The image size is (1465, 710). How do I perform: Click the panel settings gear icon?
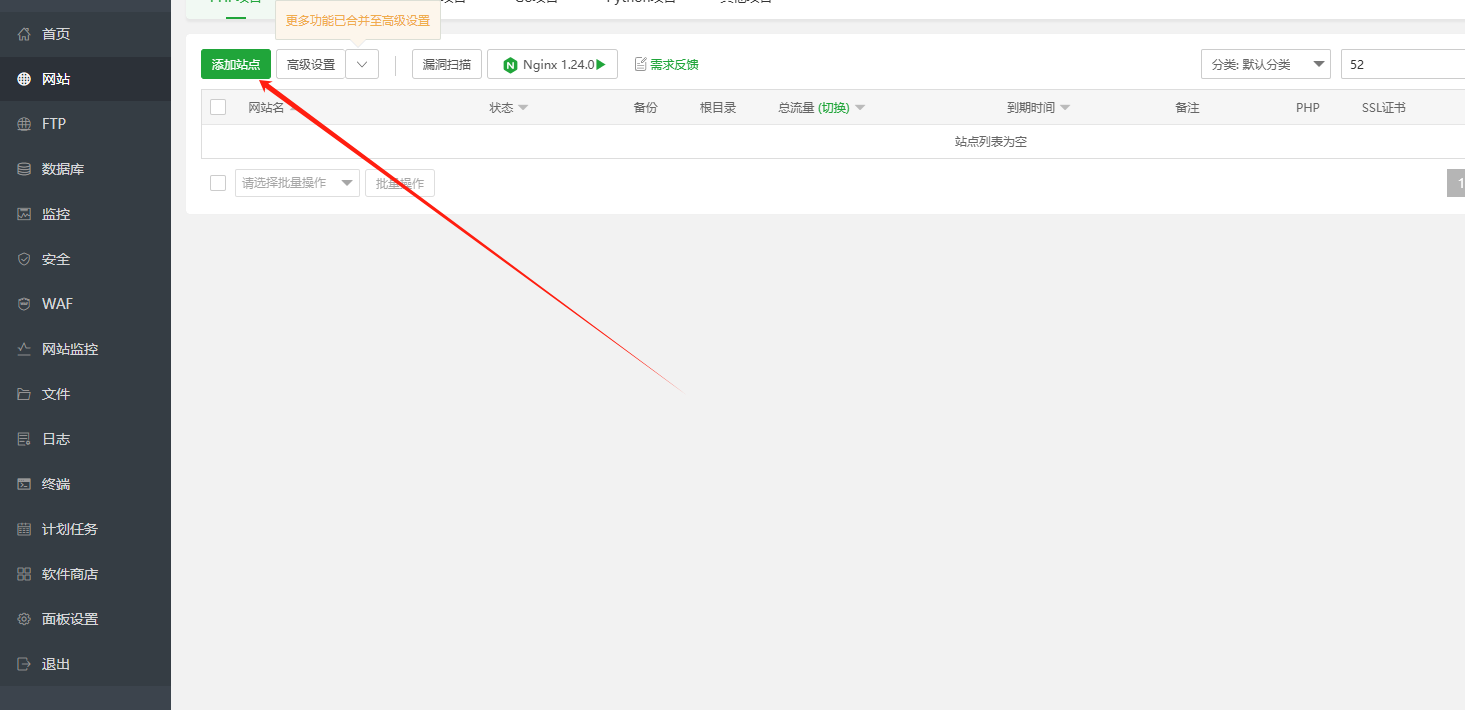(24, 619)
